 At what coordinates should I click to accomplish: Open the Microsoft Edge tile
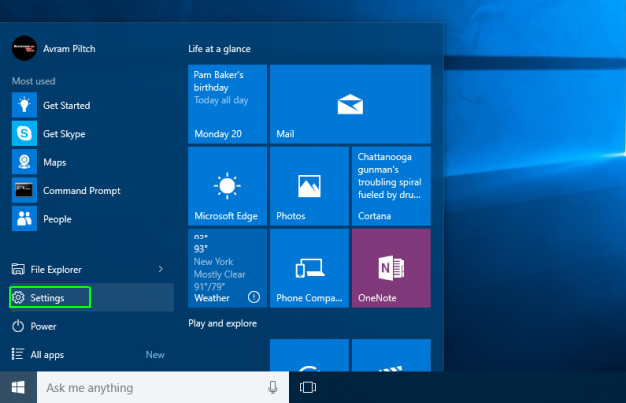227,186
